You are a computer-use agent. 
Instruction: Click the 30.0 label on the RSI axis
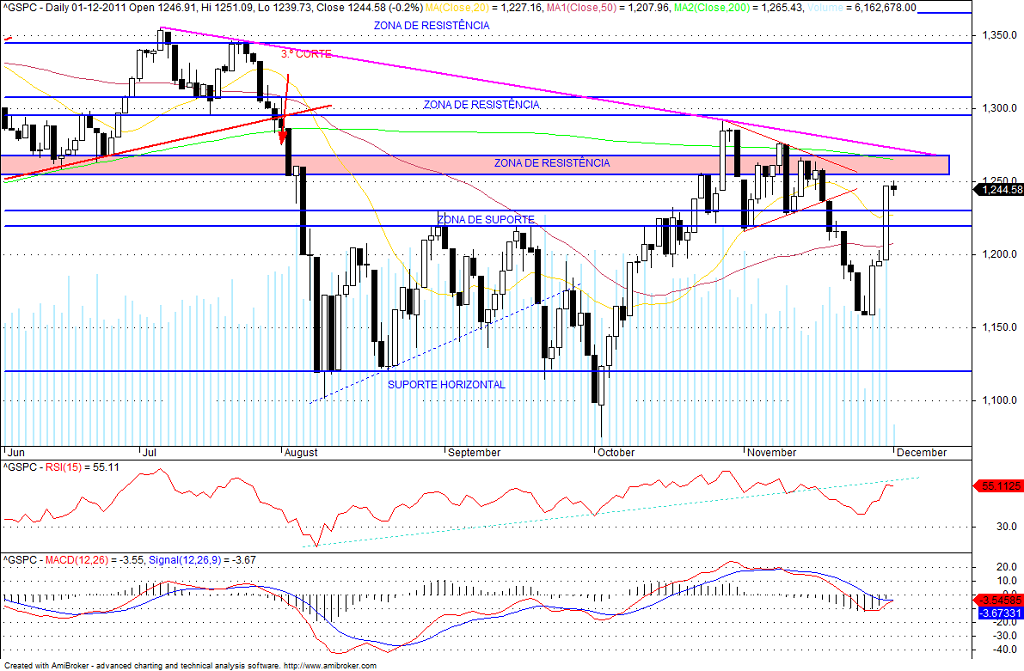coord(1007,527)
